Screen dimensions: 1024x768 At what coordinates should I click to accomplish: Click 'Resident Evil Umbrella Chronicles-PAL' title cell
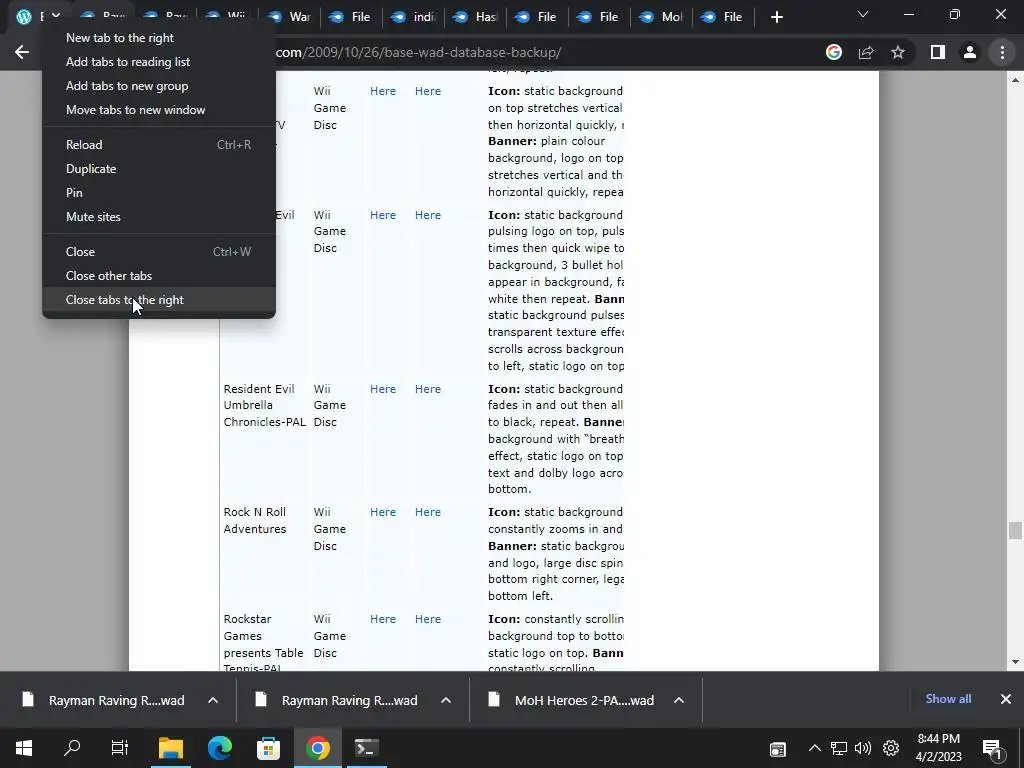point(264,406)
